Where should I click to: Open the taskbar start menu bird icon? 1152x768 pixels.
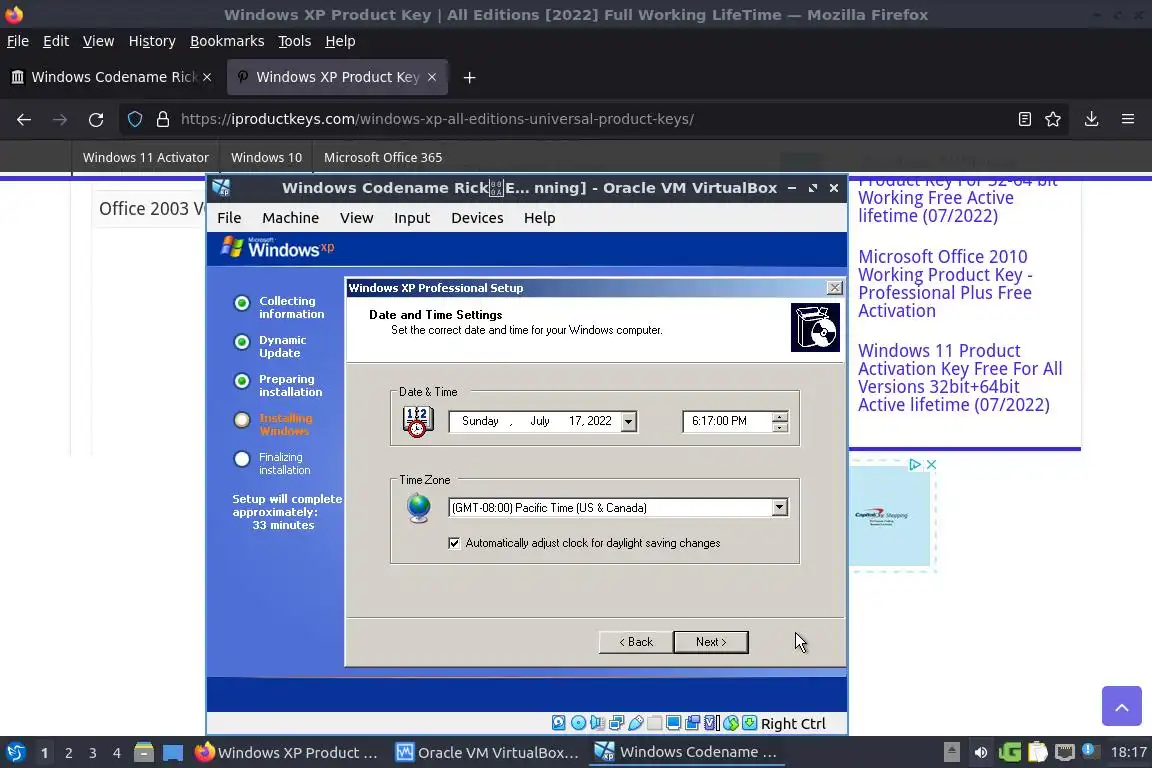[x=15, y=752]
